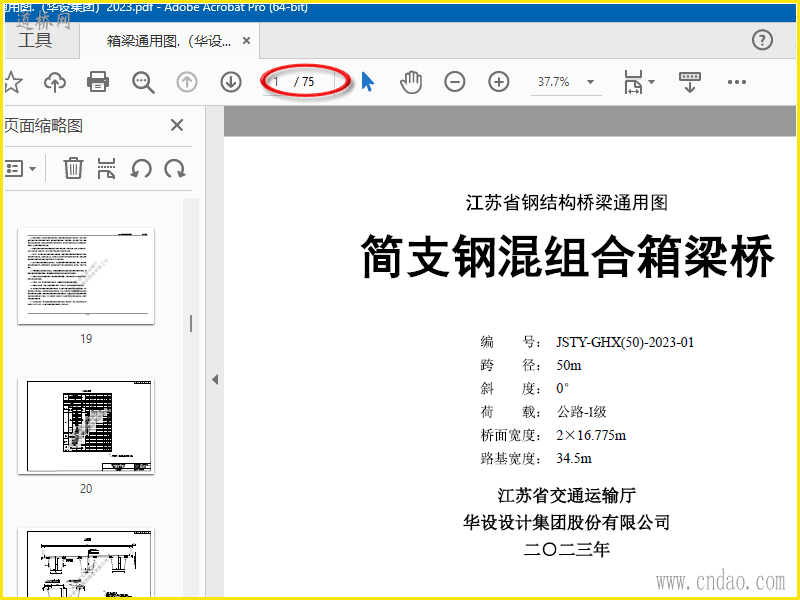The image size is (800, 600).
Task: Zoom out with minus button
Action: pyautogui.click(x=455, y=82)
